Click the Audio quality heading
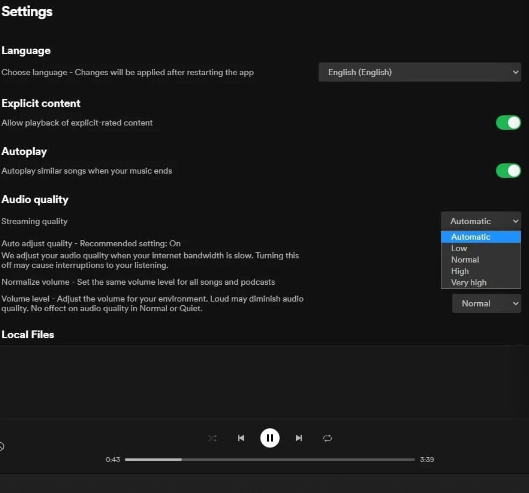Viewport: 529px width, 493px height. (35, 199)
